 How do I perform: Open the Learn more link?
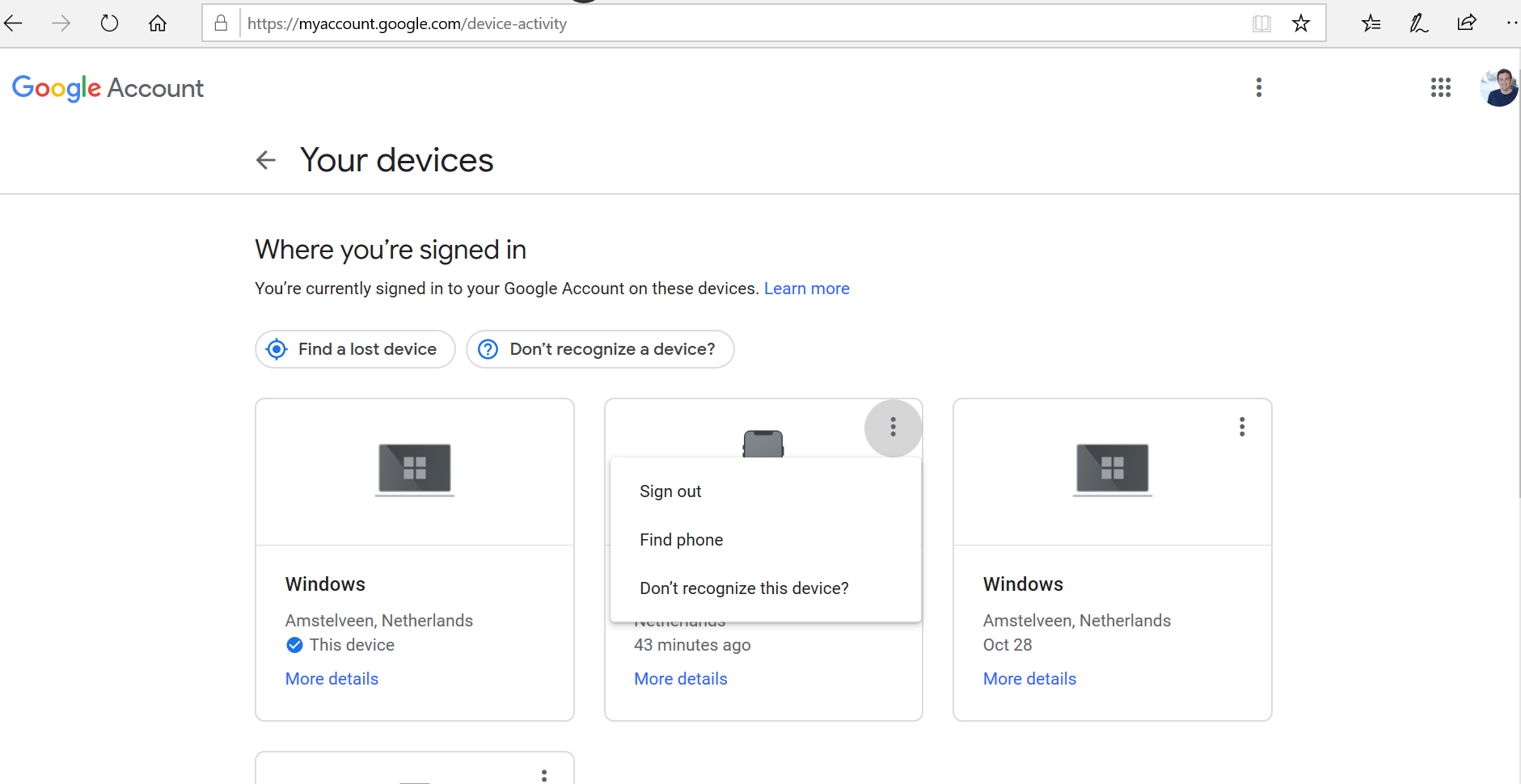806,289
